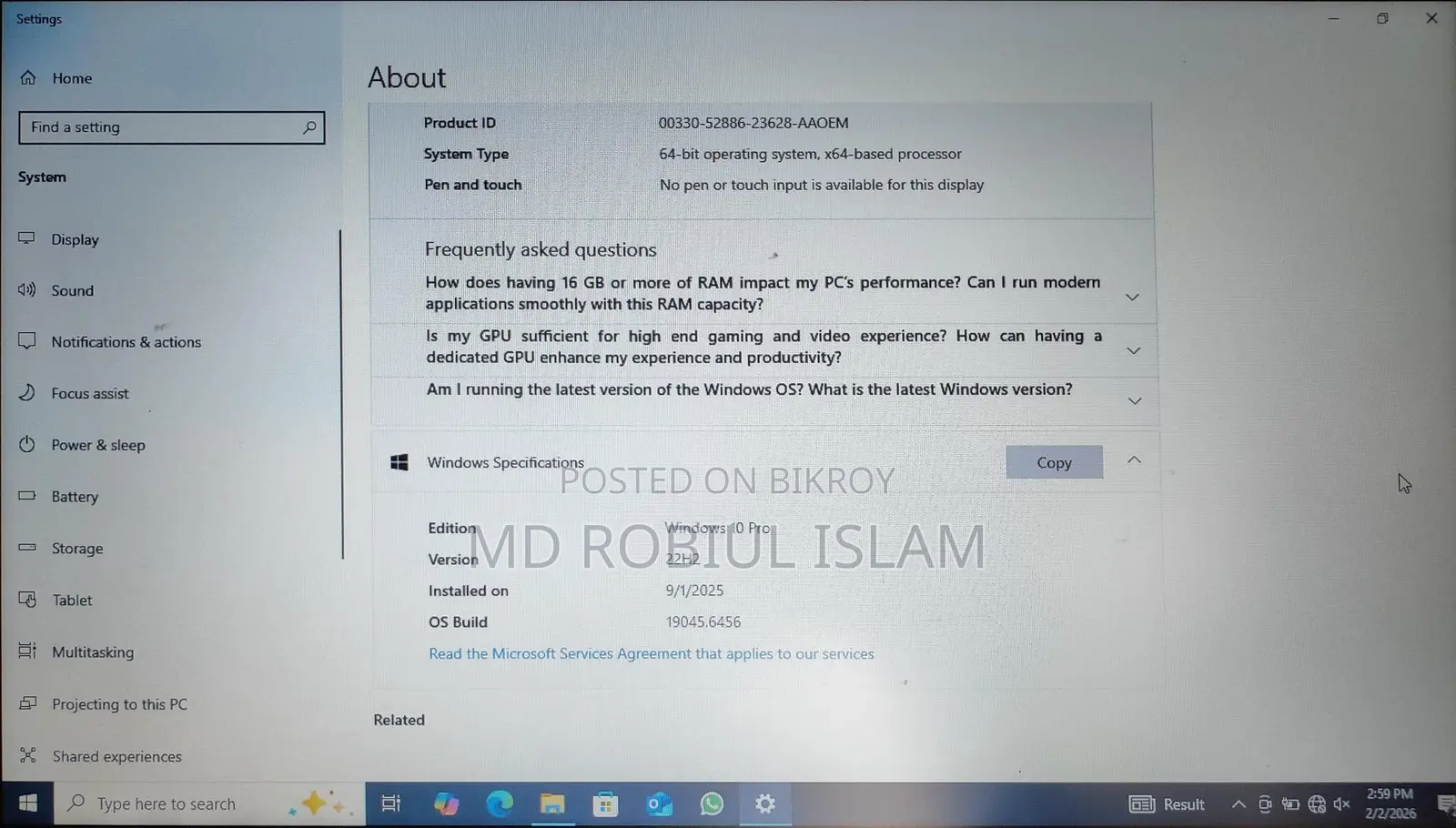The image size is (1456, 828).
Task: Open Power & sleep settings
Action: tap(97, 445)
